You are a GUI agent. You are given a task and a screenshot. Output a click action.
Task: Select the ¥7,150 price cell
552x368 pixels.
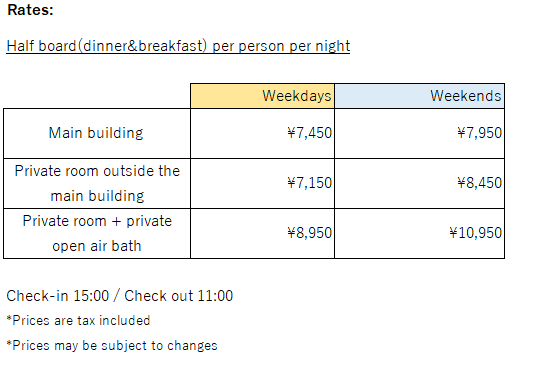tap(262, 183)
